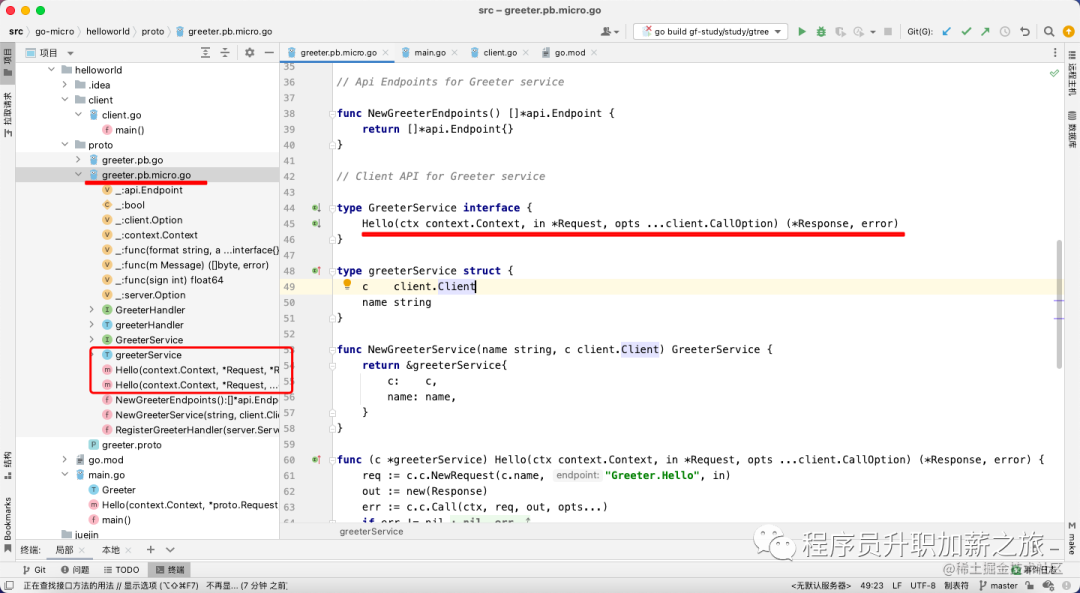The width and height of the screenshot is (1080, 593).
Task: Click go-micro in the breadcrumb path
Action: pos(54,32)
